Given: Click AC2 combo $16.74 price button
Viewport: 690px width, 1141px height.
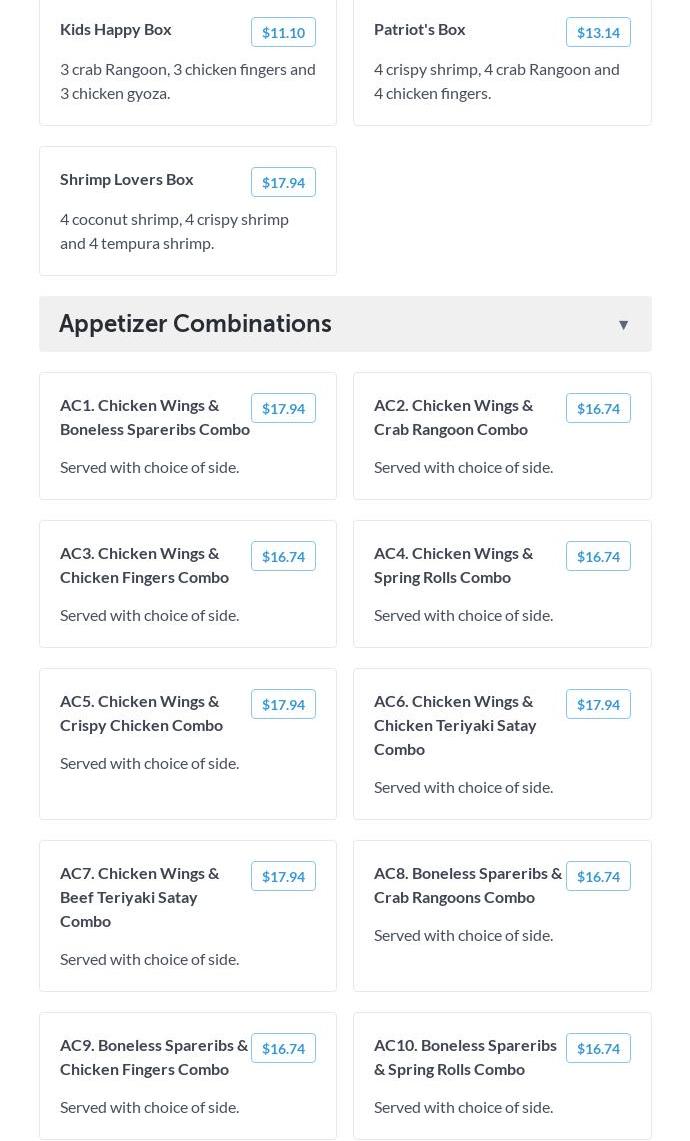Looking at the screenshot, I should coord(598,408).
